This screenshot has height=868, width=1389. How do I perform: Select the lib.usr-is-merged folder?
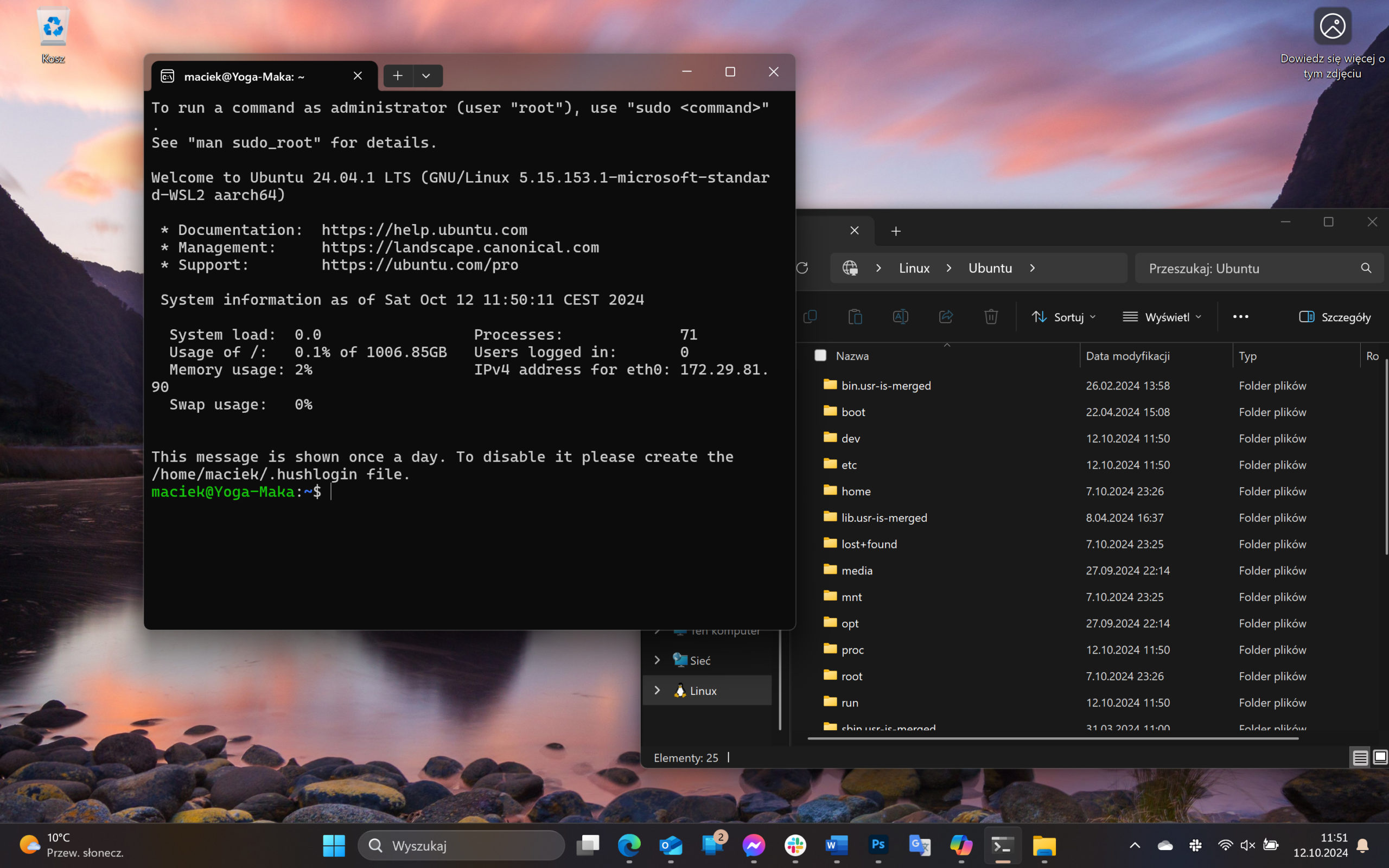click(884, 517)
